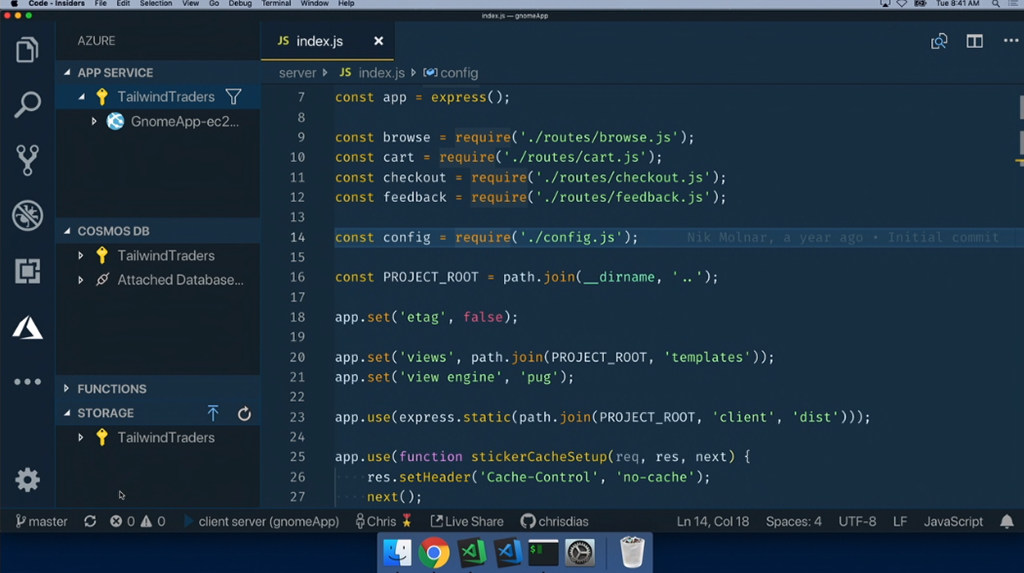The height and width of the screenshot is (573, 1024).
Task: Open the Source Control view
Action: (x=27, y=159)
